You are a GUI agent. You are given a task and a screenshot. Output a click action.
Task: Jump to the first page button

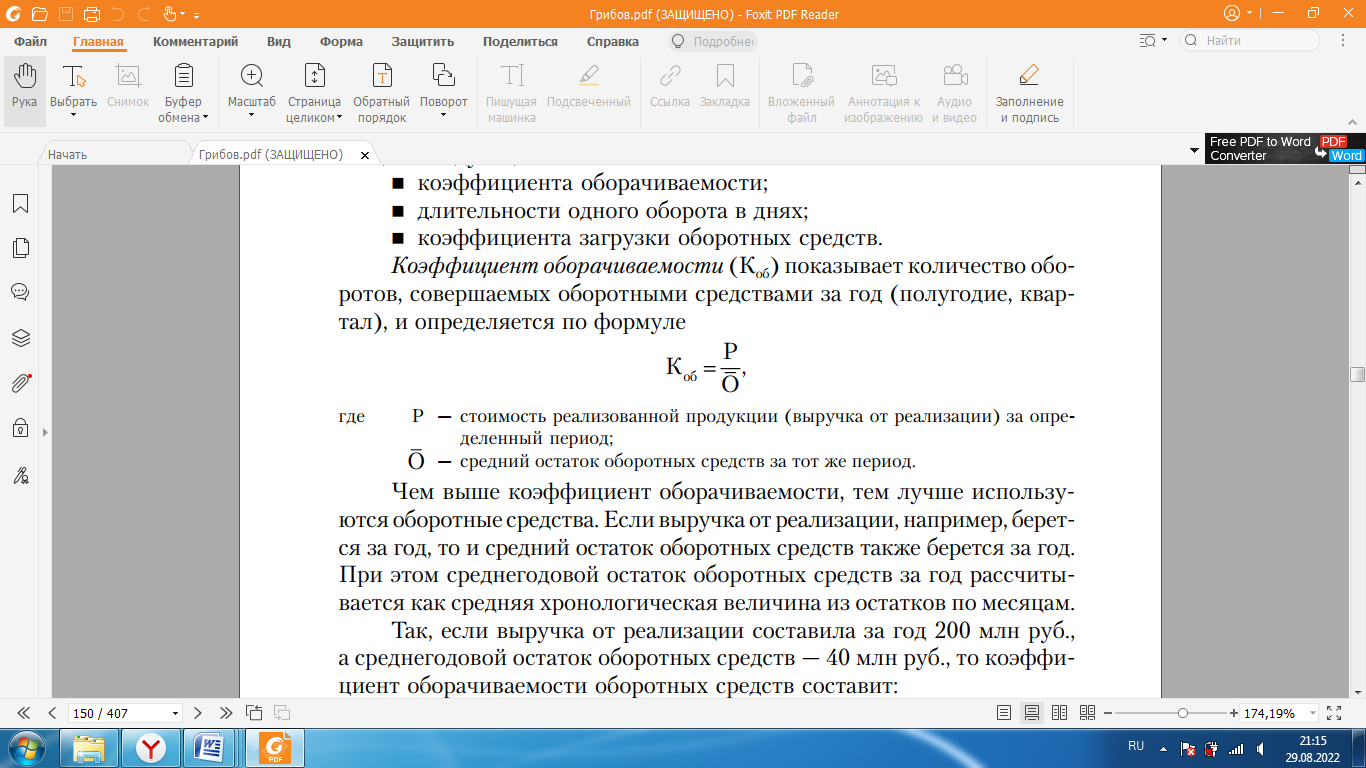click(x=23, y=713)
